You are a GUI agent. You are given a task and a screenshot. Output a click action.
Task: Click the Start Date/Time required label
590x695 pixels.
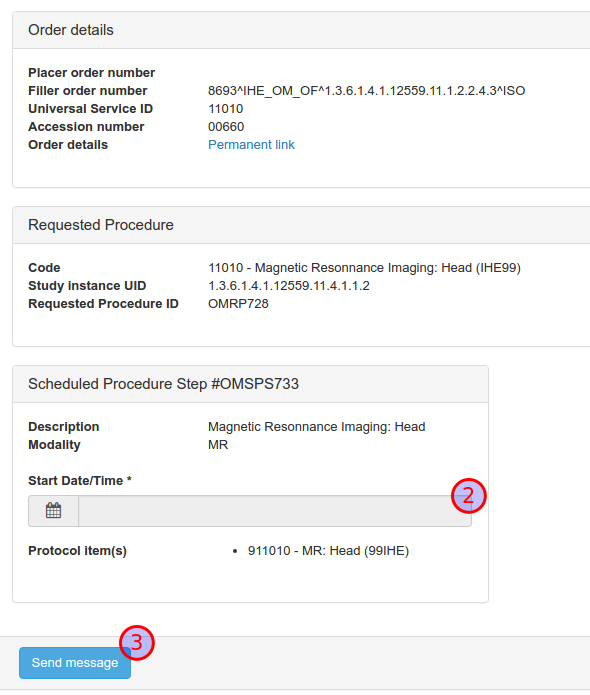pyautogui.click(x=80, y=481)
